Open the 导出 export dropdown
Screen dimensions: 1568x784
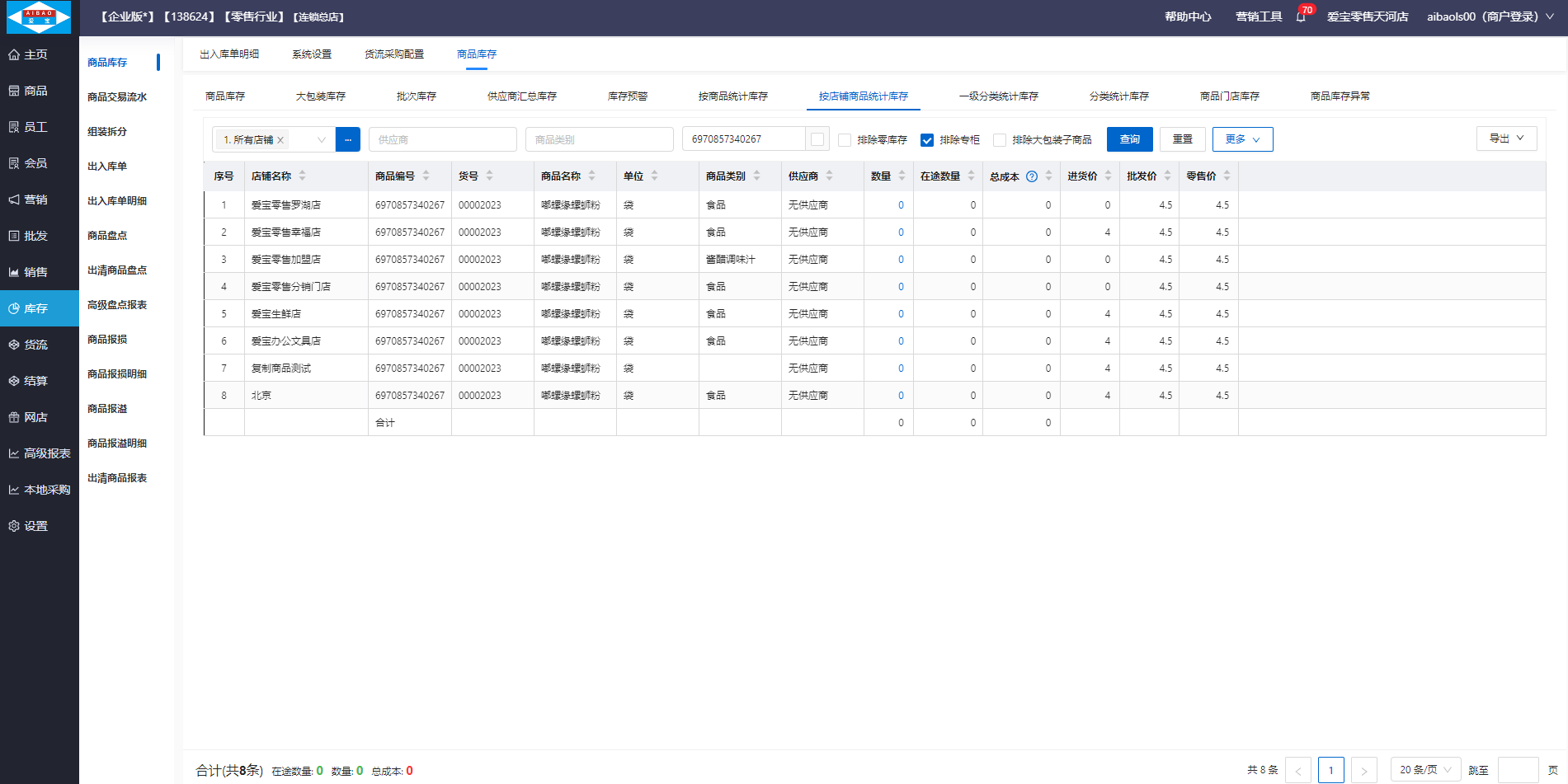1506,138
